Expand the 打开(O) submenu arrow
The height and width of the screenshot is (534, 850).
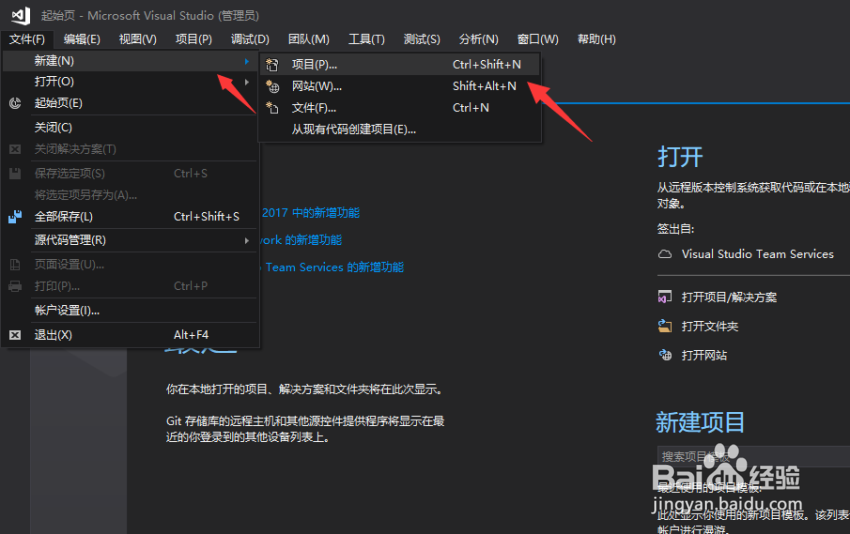(x=247, y=82)
